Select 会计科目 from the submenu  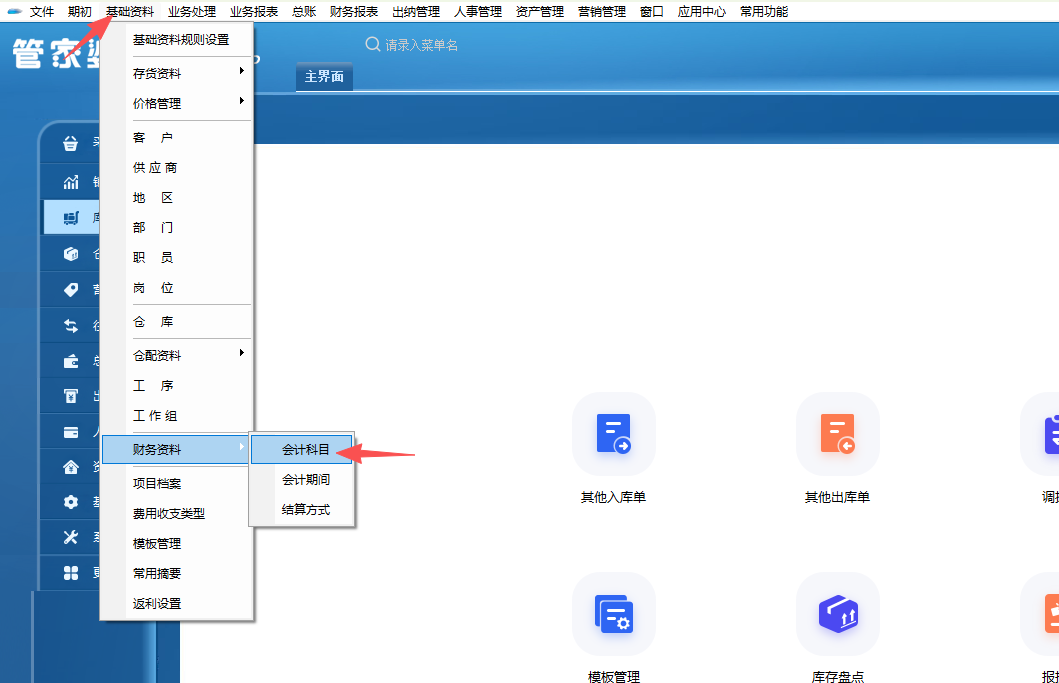(x=305, y=450)
